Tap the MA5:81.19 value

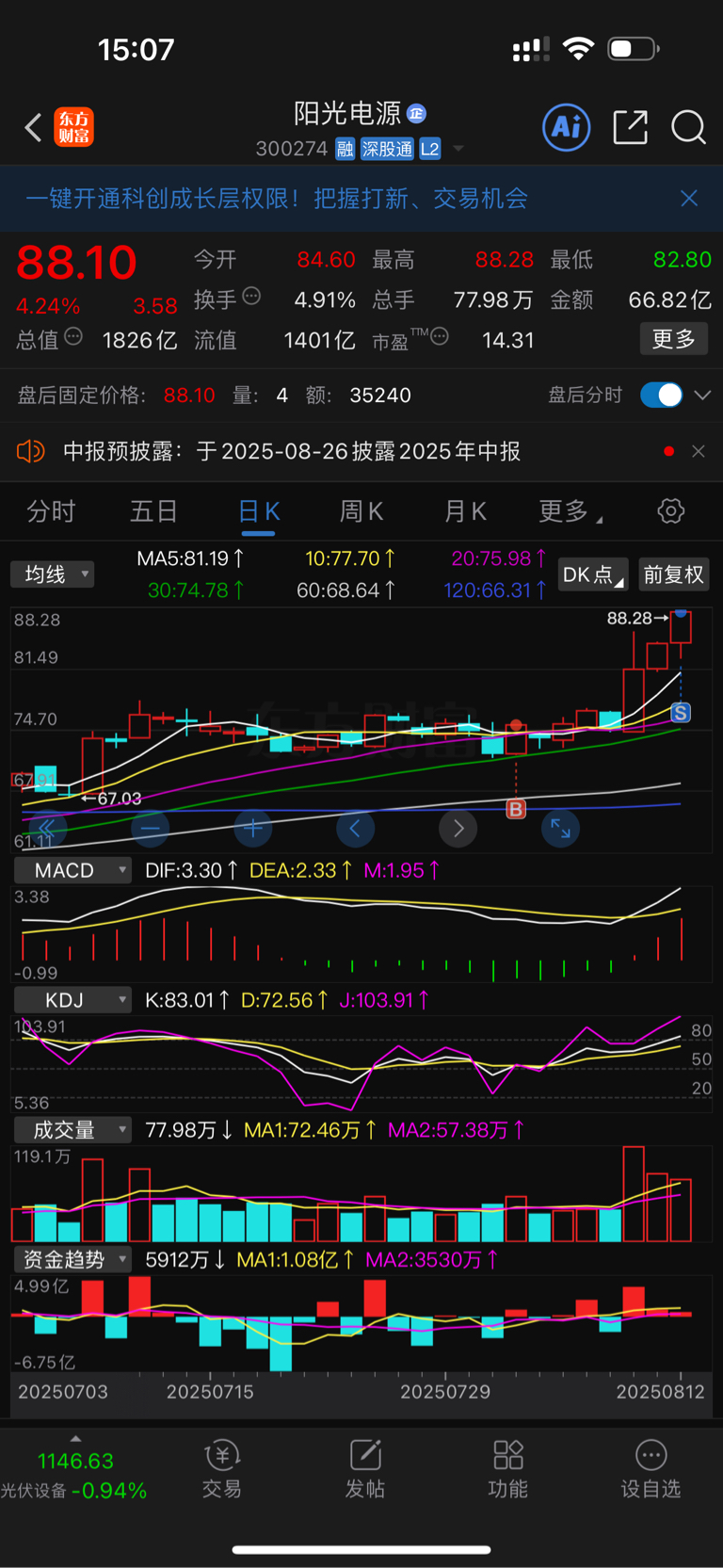click(x=191, y=558)
